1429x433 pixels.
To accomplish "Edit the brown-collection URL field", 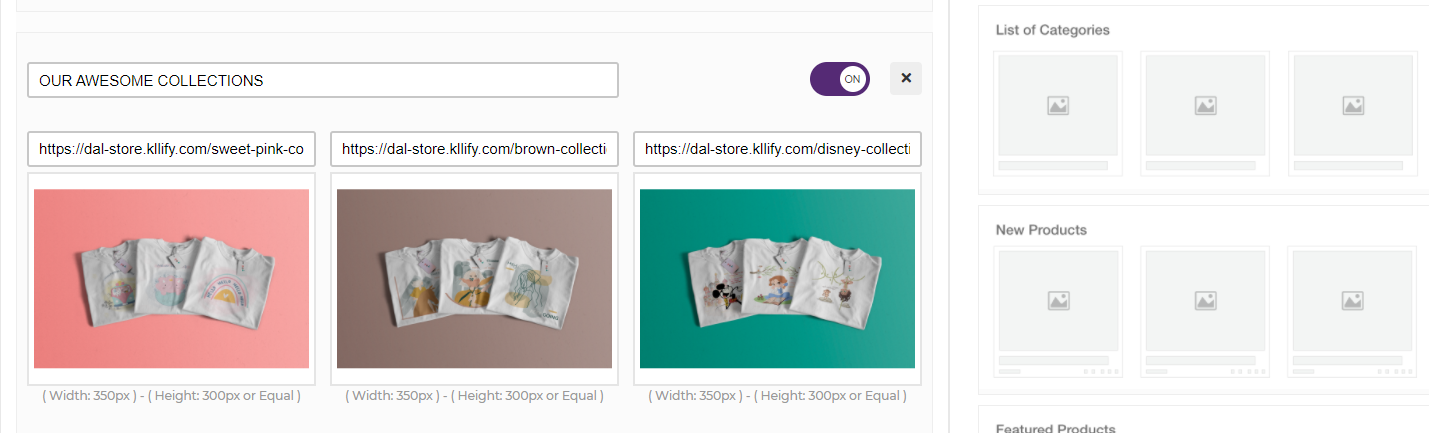I will (x=474, y=149).
